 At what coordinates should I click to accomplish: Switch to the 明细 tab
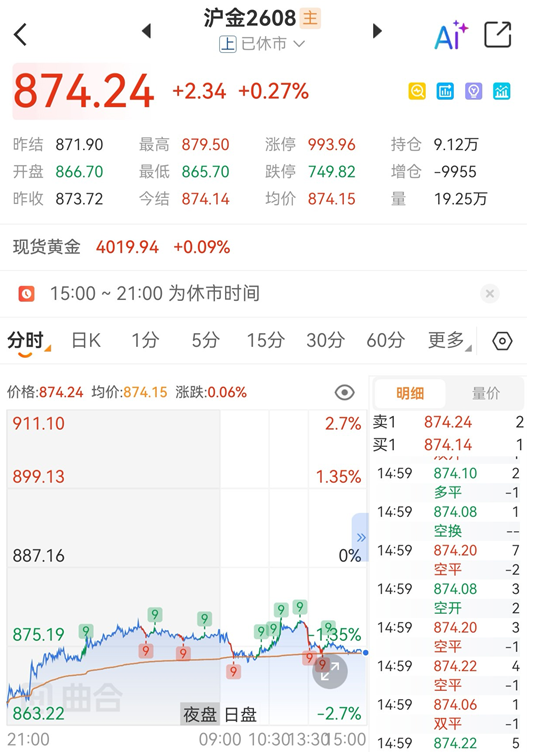[410, 394]
